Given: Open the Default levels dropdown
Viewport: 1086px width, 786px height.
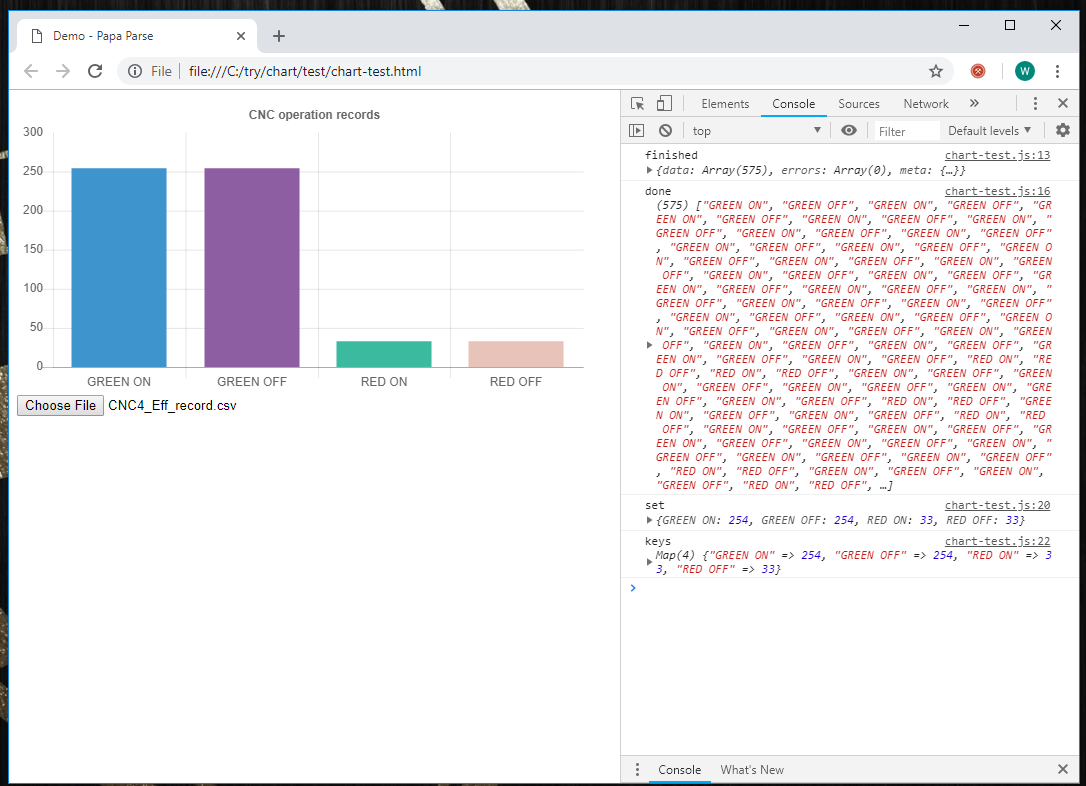Looking at the screenshot, I should pyautogui.click(x=989, y=131).
